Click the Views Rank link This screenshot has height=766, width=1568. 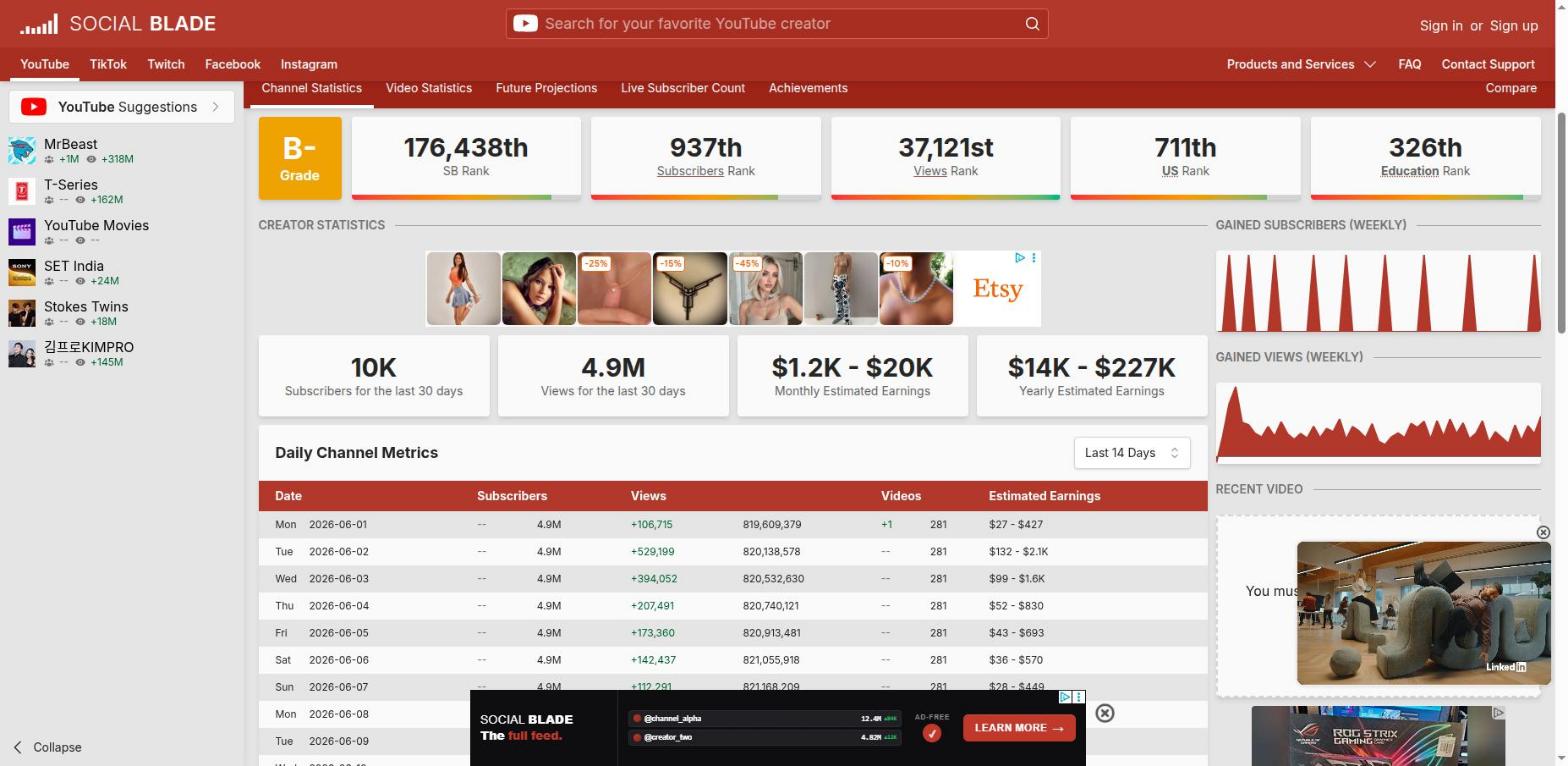point(930,171)
